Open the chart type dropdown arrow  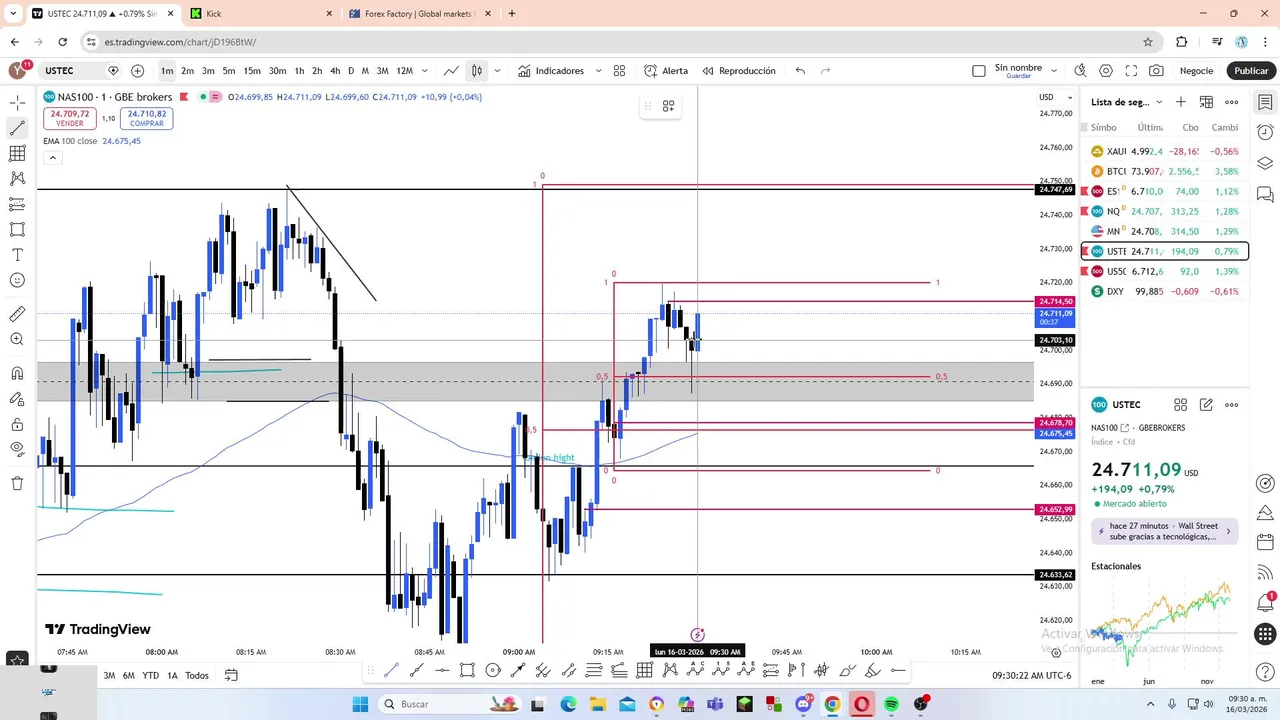click(498, 71)
